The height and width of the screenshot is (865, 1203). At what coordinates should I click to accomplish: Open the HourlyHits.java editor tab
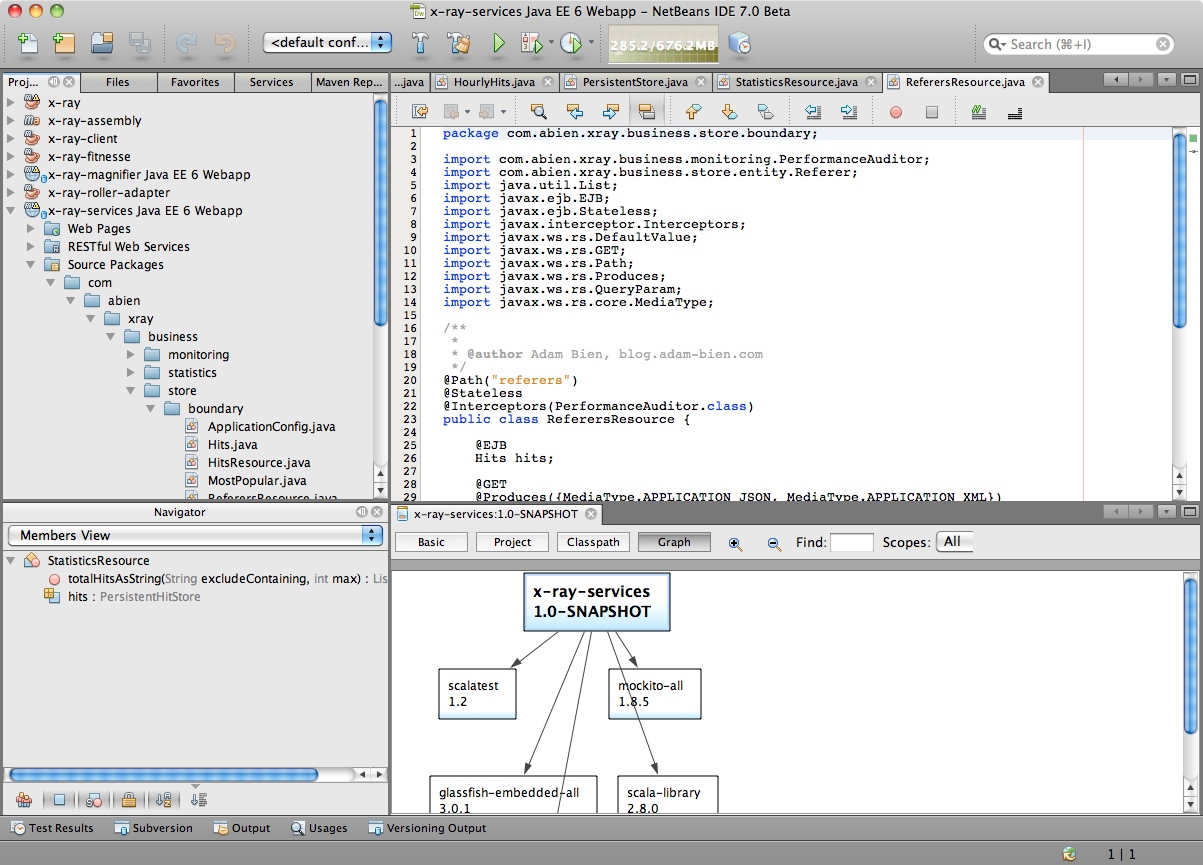[x=494, y=82]
